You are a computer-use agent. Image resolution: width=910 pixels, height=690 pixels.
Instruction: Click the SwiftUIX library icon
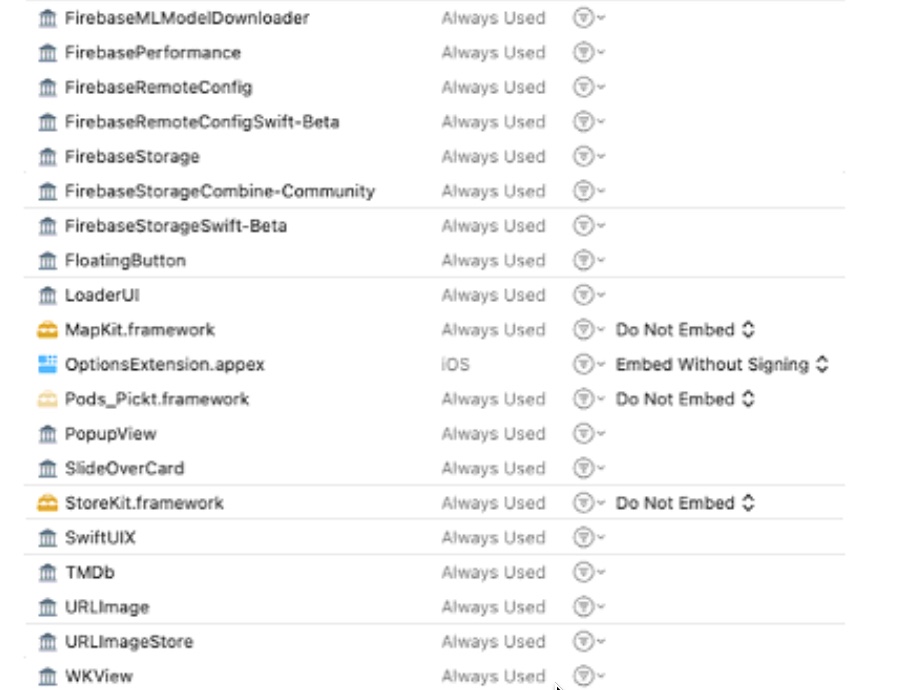(x=47, y=538)
